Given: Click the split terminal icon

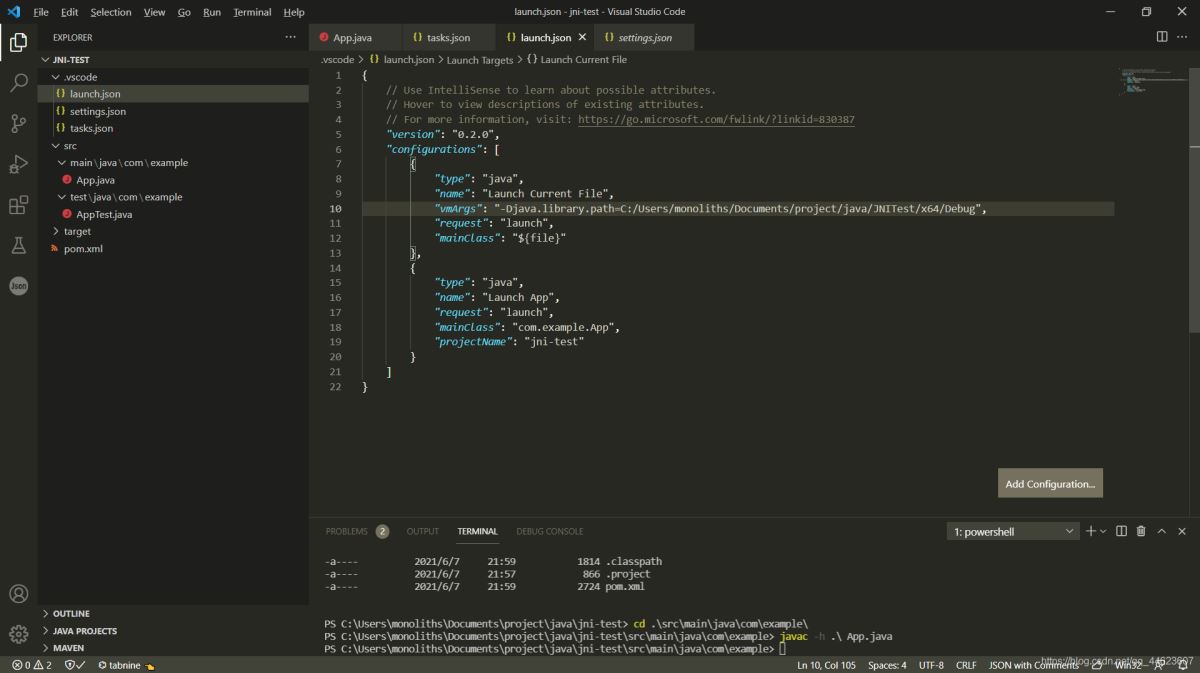Looking at the screenshot, I should tap(1119, 531).
